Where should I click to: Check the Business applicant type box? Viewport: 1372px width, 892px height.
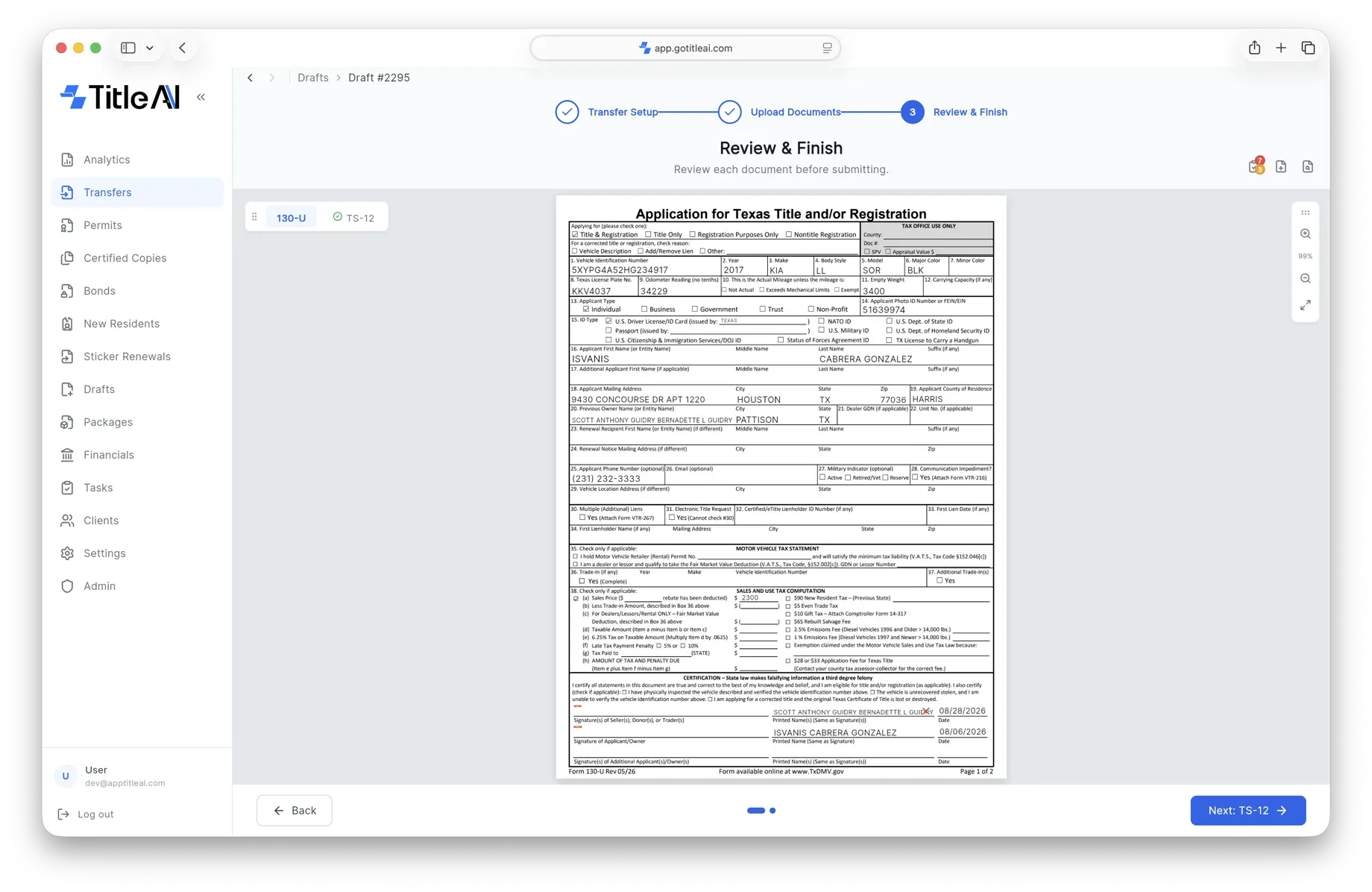[x=644, y=309]
